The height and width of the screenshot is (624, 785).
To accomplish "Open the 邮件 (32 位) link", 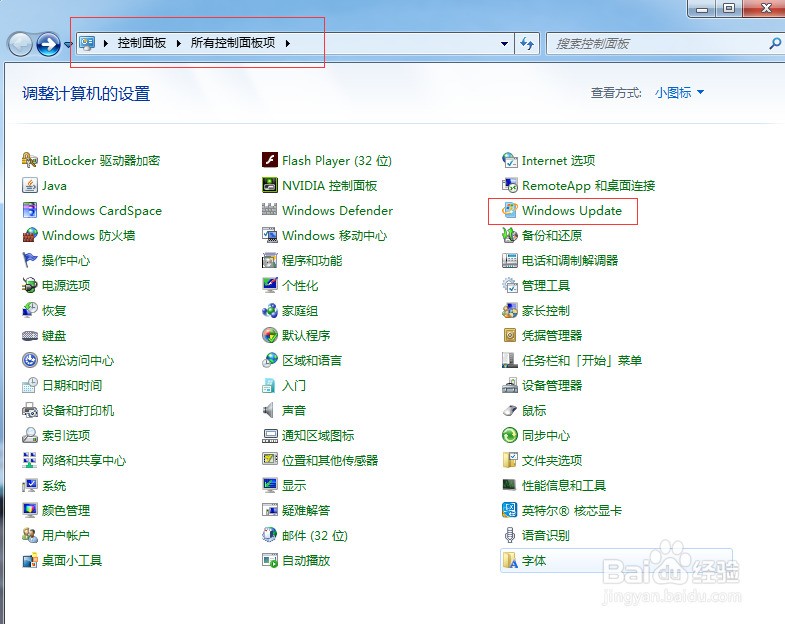I will tap(315, 536).
